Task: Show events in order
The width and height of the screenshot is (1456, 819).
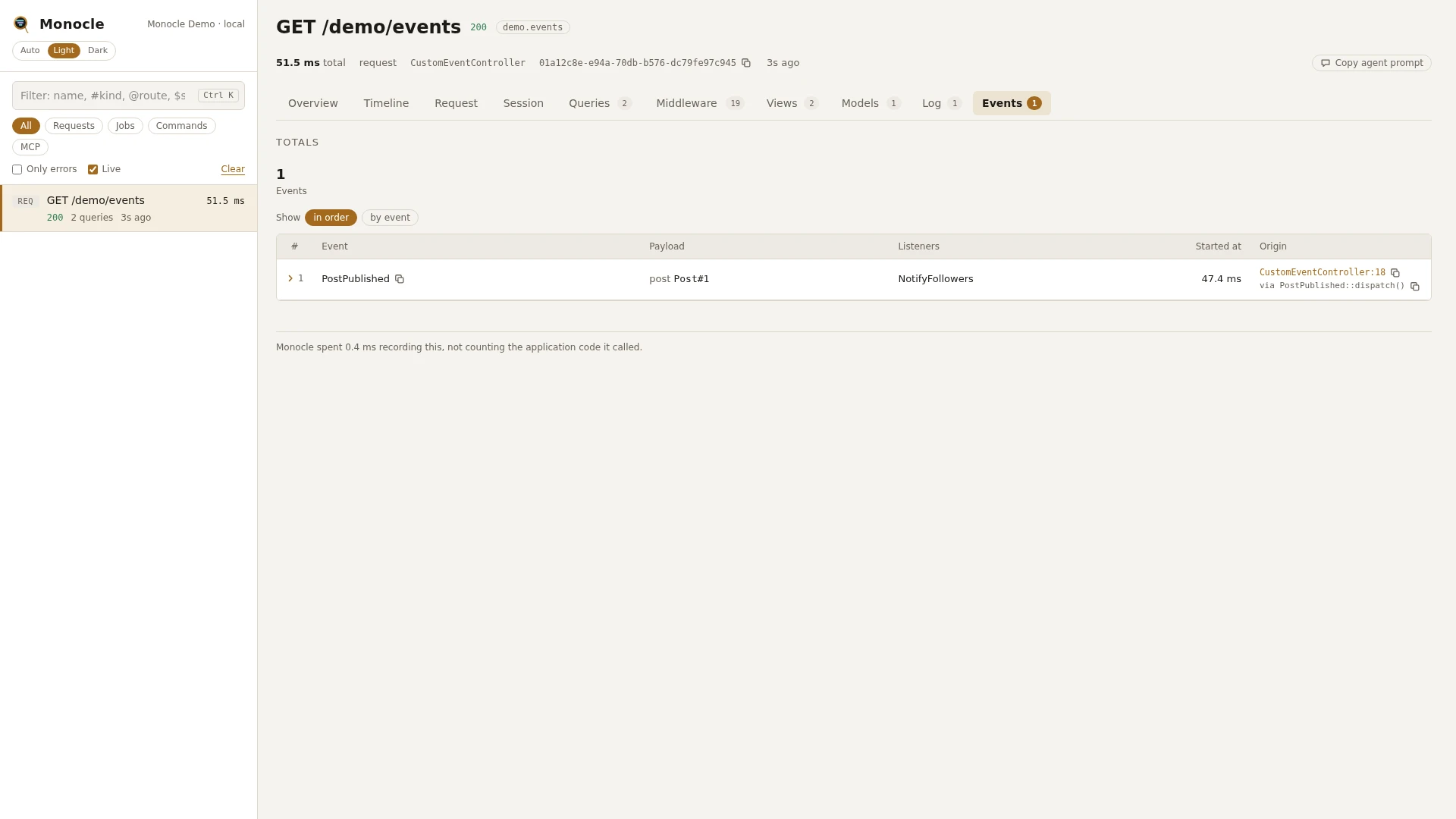Action: pos(331,218)
